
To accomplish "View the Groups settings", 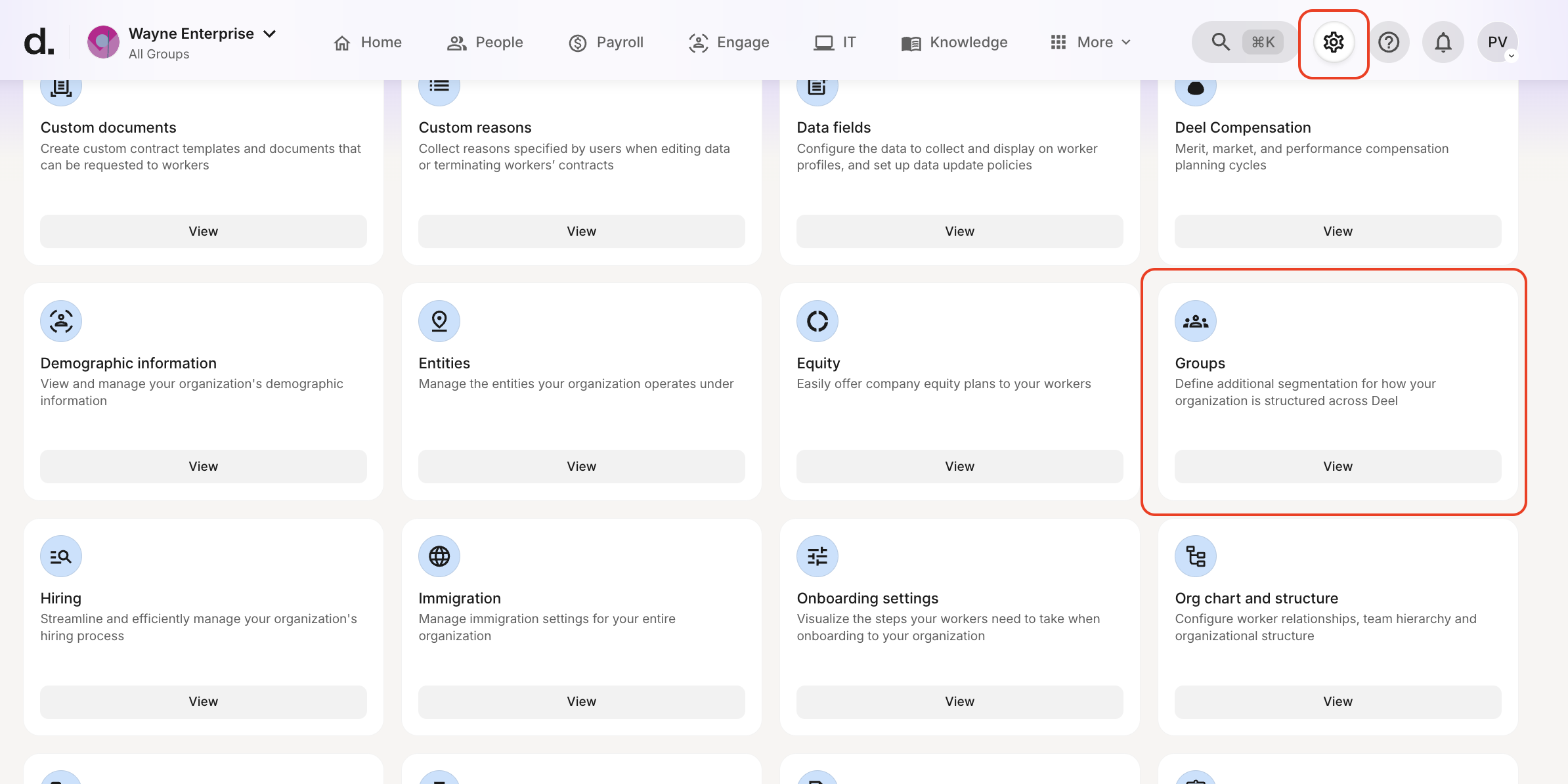I will click(x=1338, y=466).
